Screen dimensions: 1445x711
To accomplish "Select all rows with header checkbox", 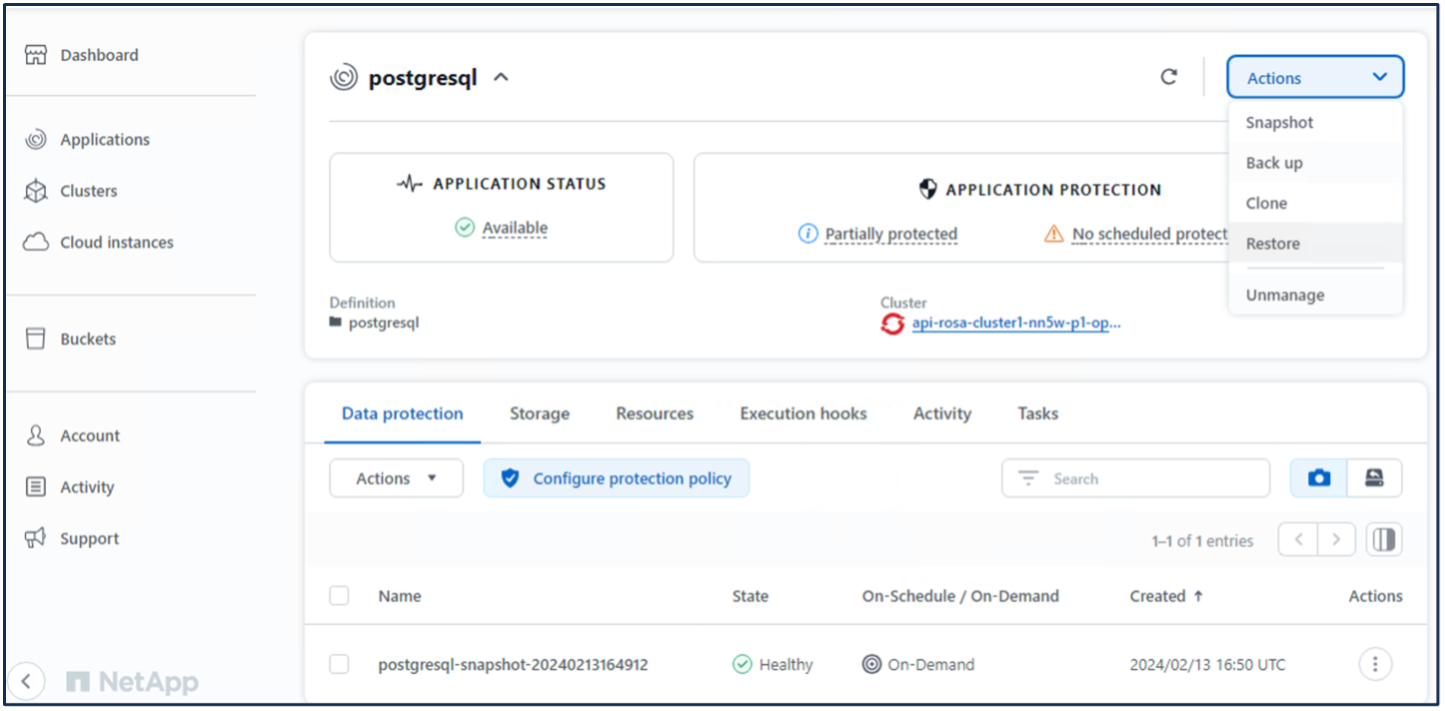I will [339, 596].
